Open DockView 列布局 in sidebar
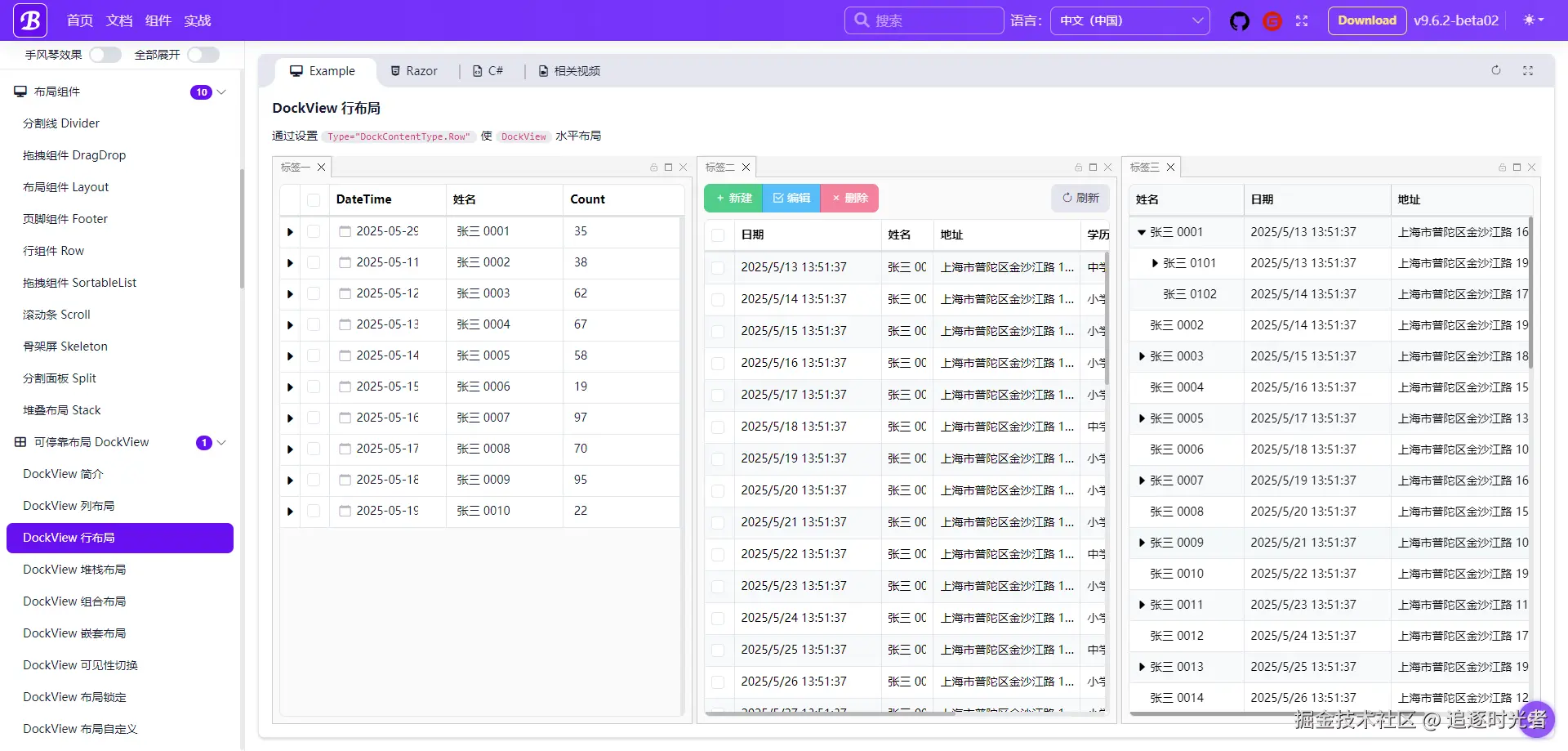This screenshot has width=1568, height=751. (x=120, y=506)
